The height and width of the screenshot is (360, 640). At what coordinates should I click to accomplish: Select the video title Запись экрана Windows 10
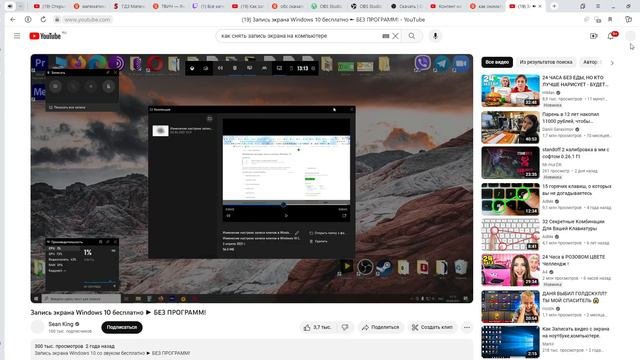tap(118, 312)
